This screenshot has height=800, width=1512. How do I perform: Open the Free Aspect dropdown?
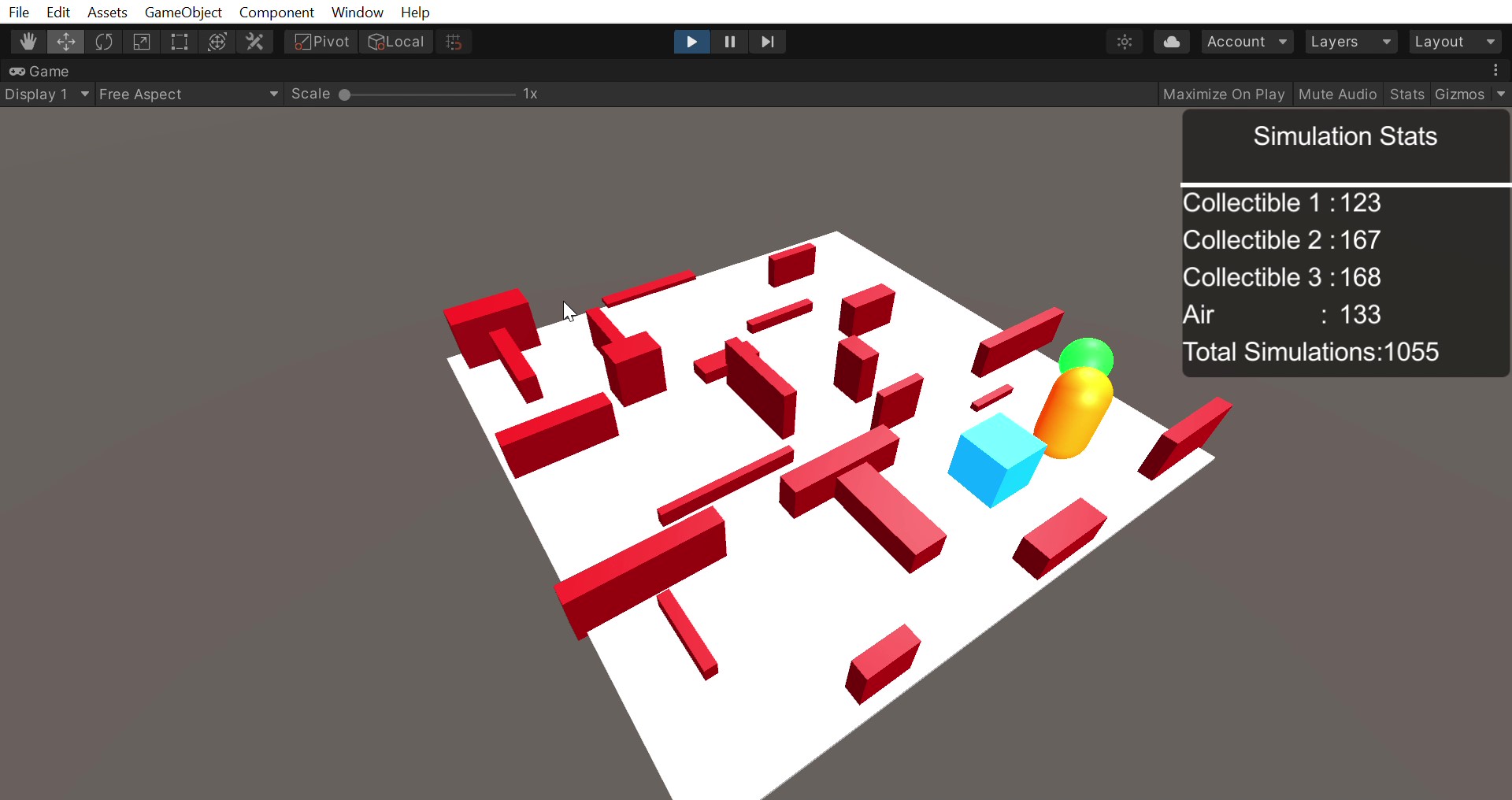click(189, 94)
